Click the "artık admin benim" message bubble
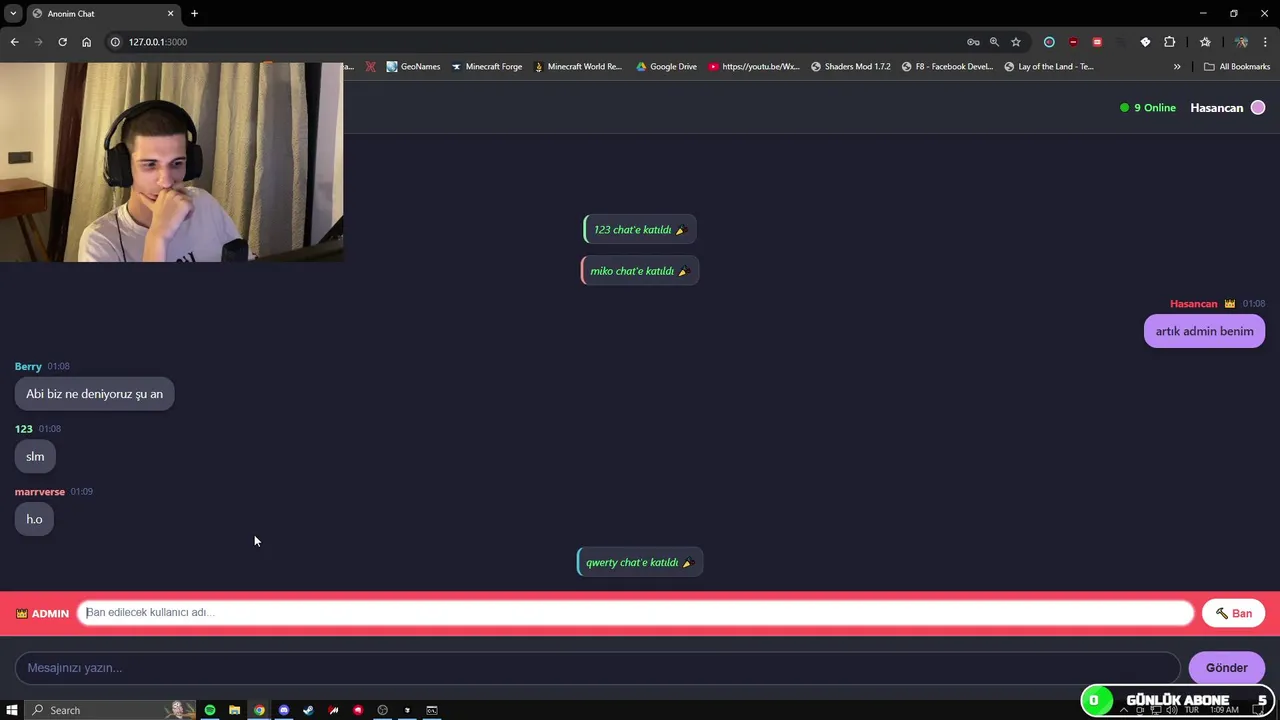This screenshot has height=720, width=1280. point(1204,331)
